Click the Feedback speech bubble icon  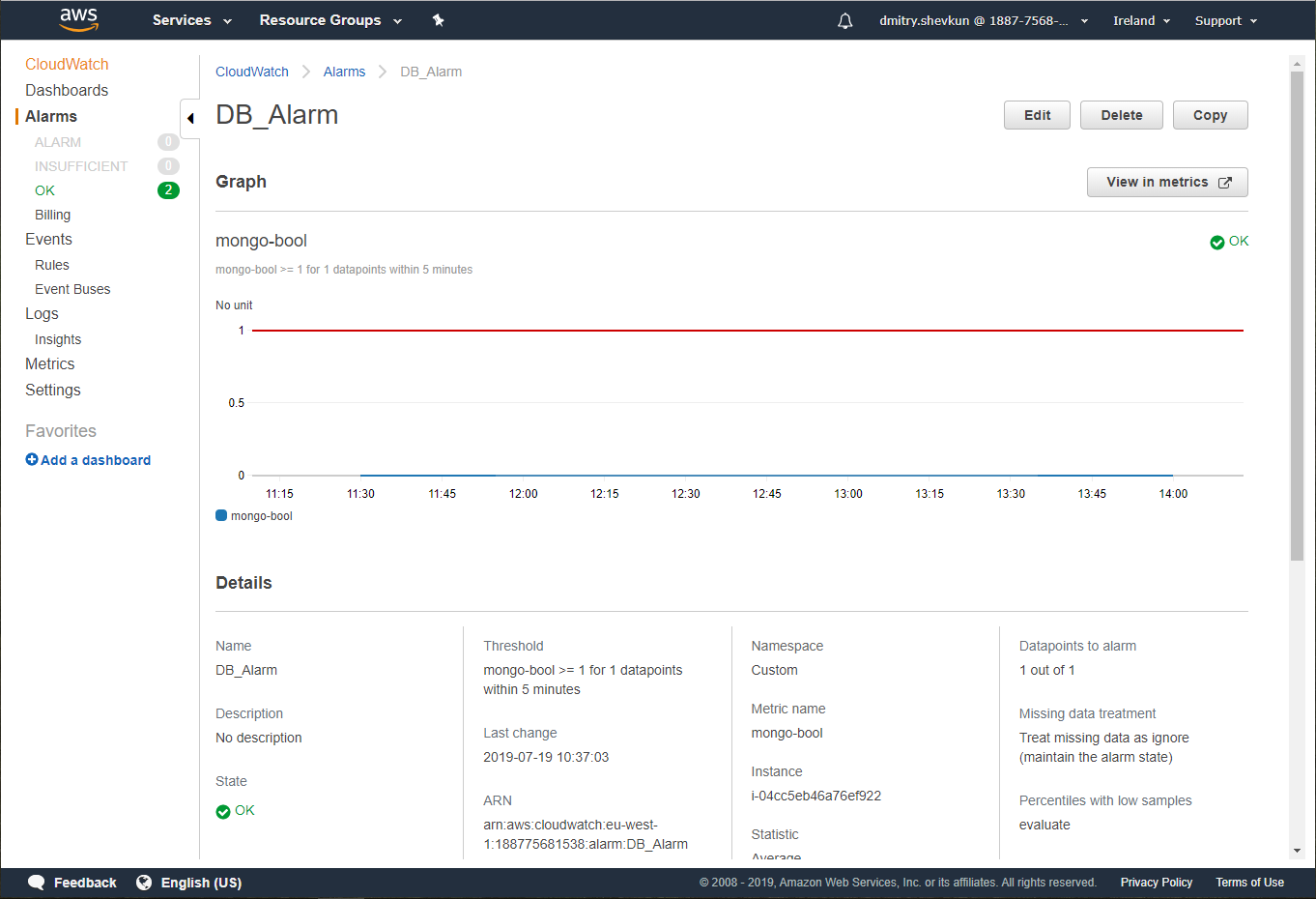coord(37,883)
